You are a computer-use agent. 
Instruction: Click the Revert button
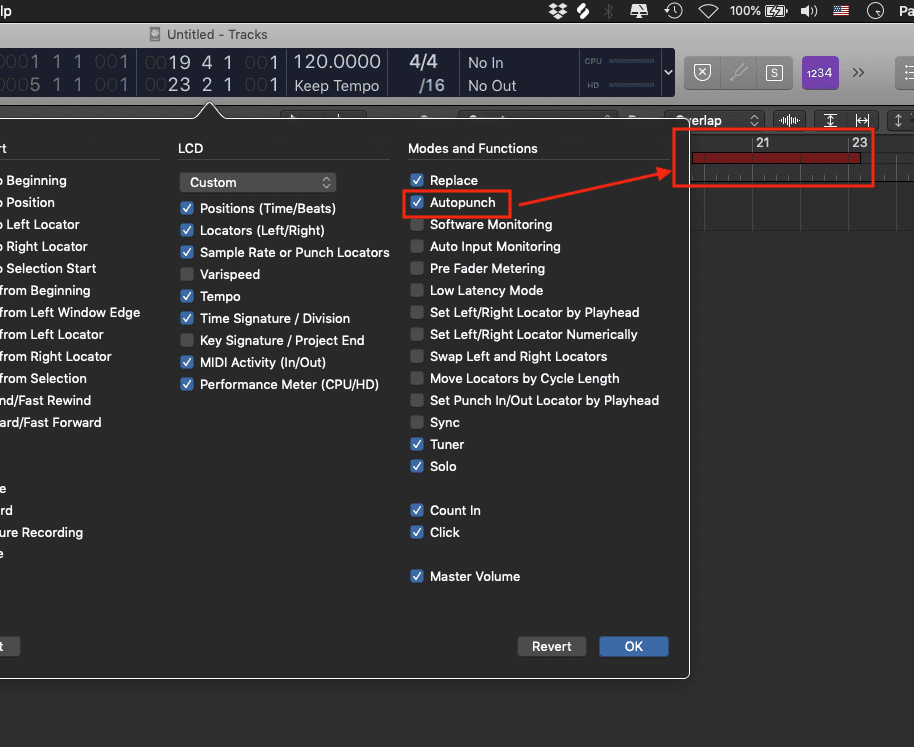[x=551, y=646]
